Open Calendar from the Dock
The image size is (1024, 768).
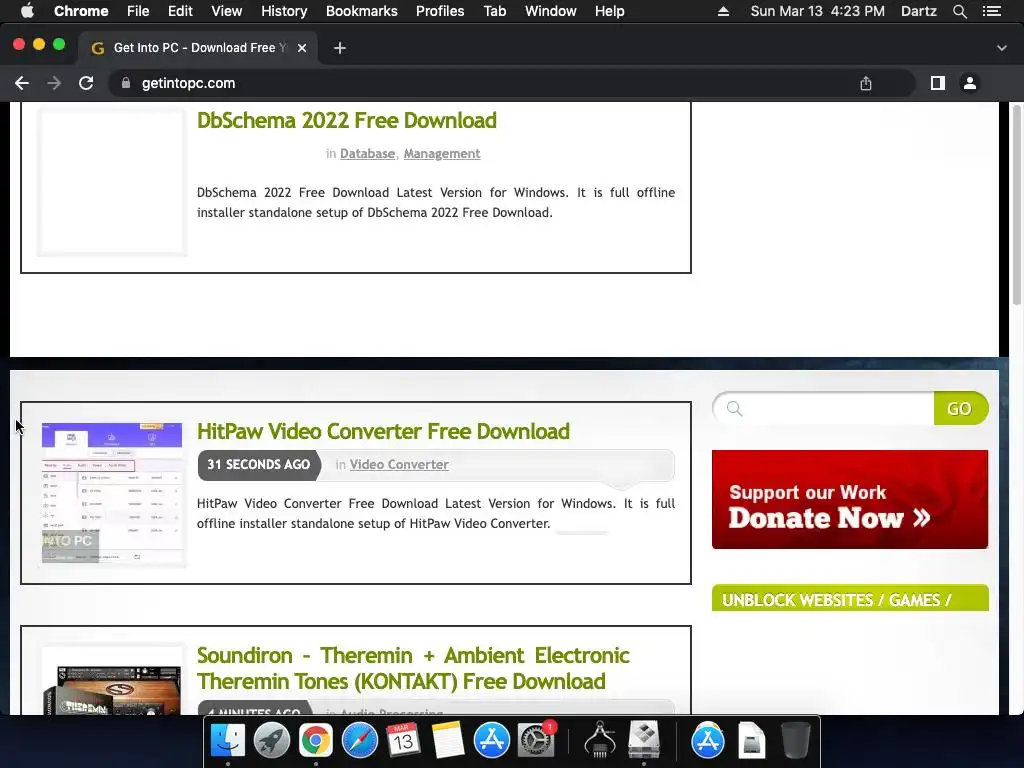coord(403,741)
